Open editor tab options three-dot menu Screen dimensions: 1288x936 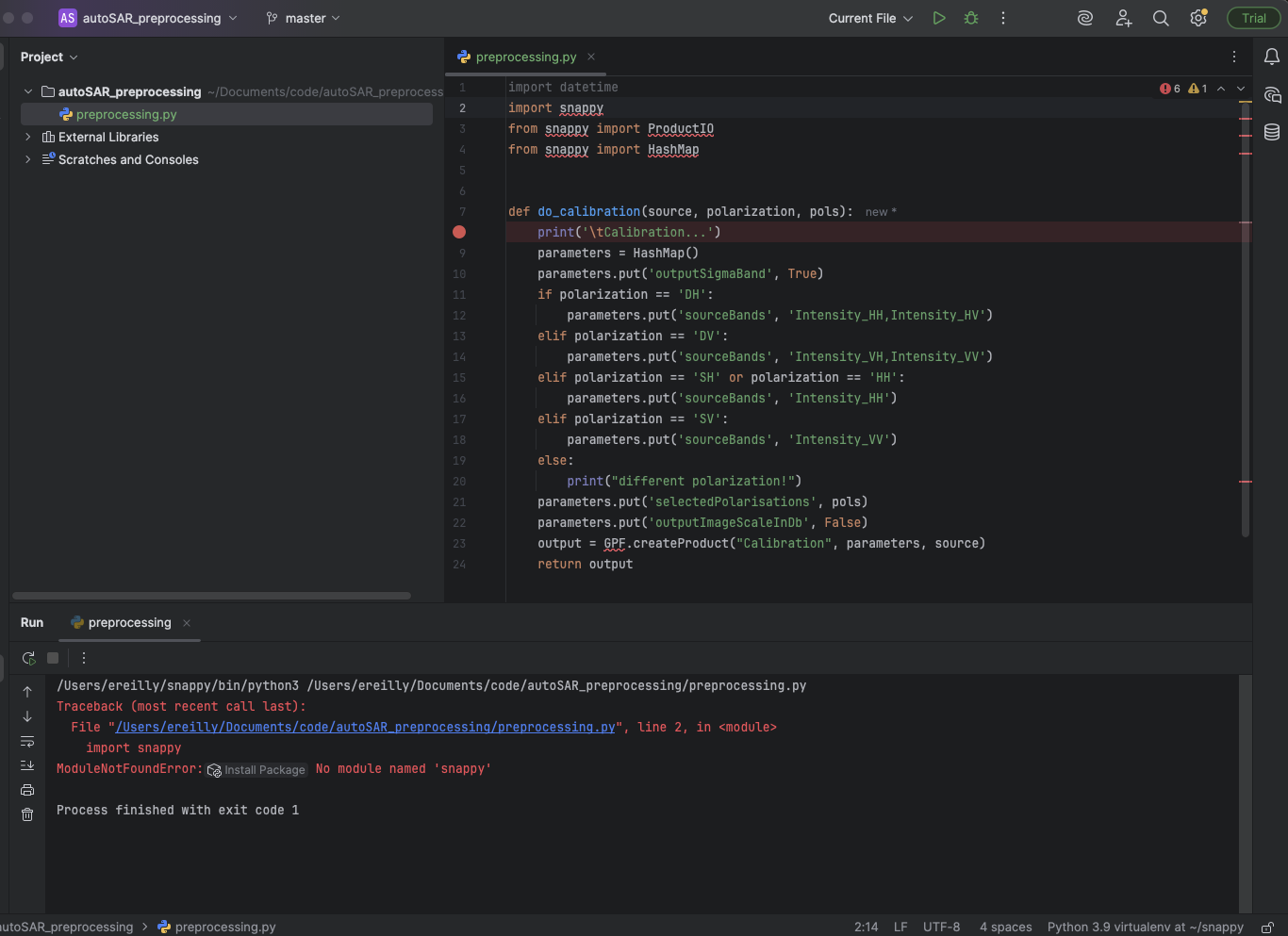tap(1234, 57)
